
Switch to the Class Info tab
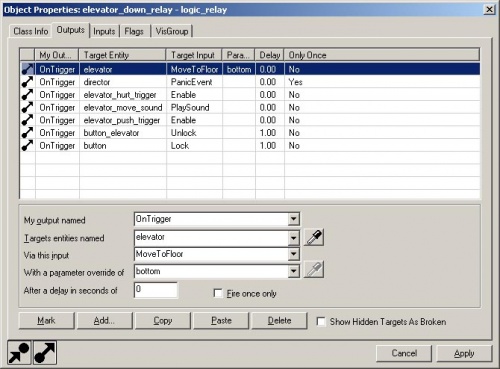coord(31,31)
